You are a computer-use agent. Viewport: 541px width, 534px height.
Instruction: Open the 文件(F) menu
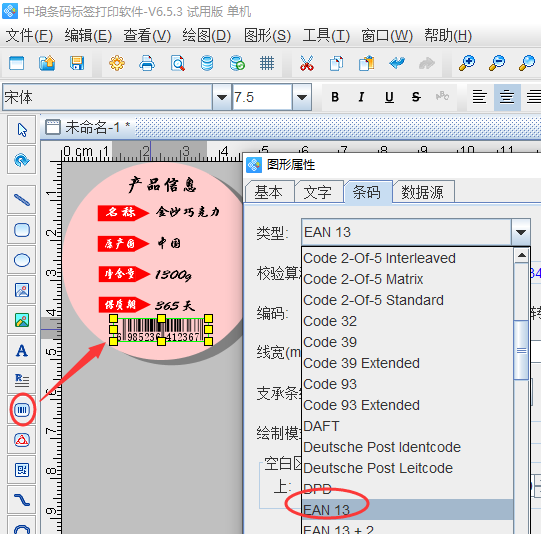(29, 36)
